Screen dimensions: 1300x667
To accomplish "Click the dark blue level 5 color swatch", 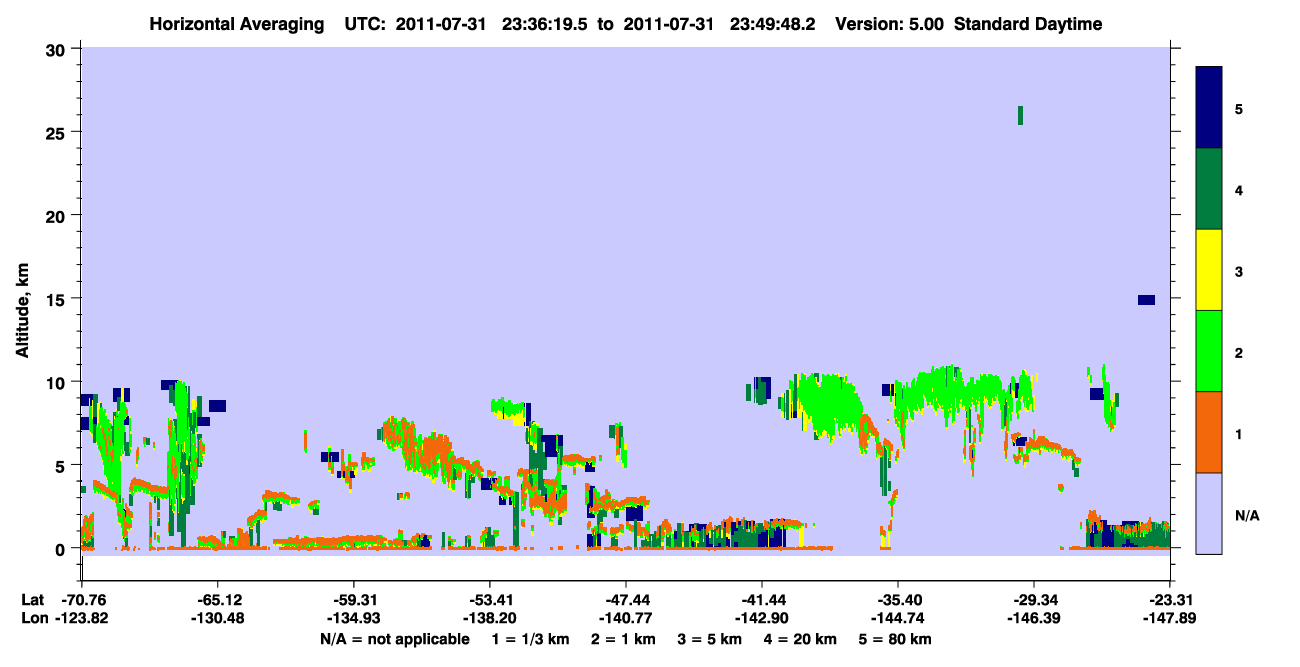I will (1209, 108).
